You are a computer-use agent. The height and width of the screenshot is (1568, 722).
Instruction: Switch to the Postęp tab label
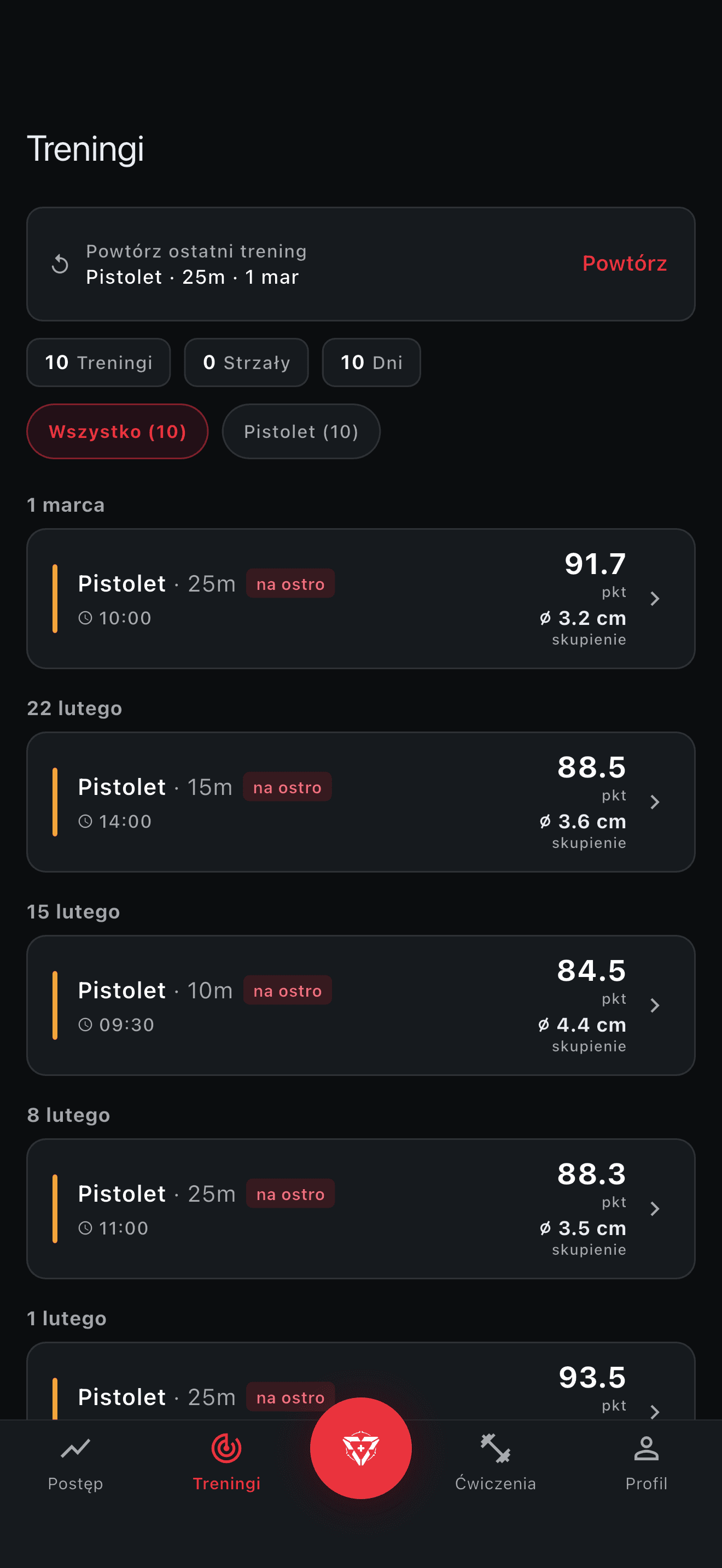[75, 1483]
